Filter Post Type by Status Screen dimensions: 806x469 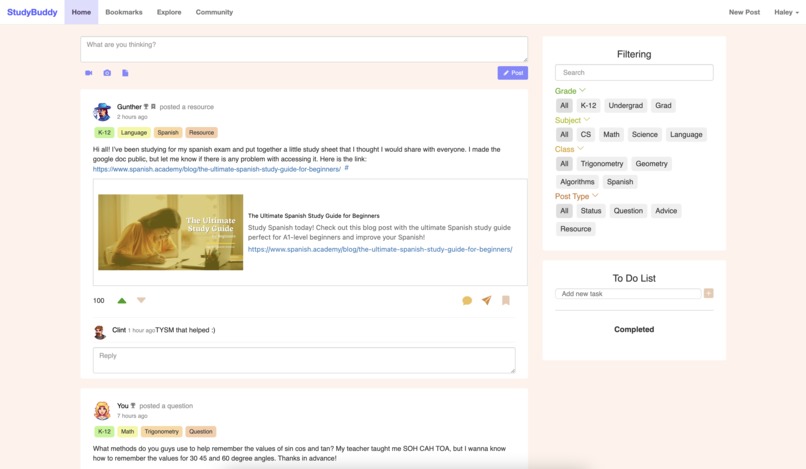coord(591,211)
